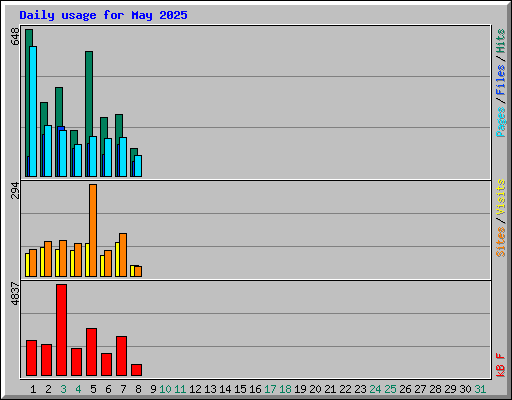Select the "Visits" legend label
Screen dimensions: 512x400
click(500, 197)
